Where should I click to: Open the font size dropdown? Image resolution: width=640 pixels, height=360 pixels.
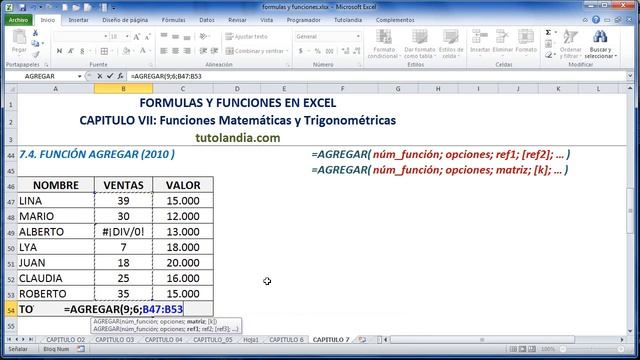pos(127,37)
